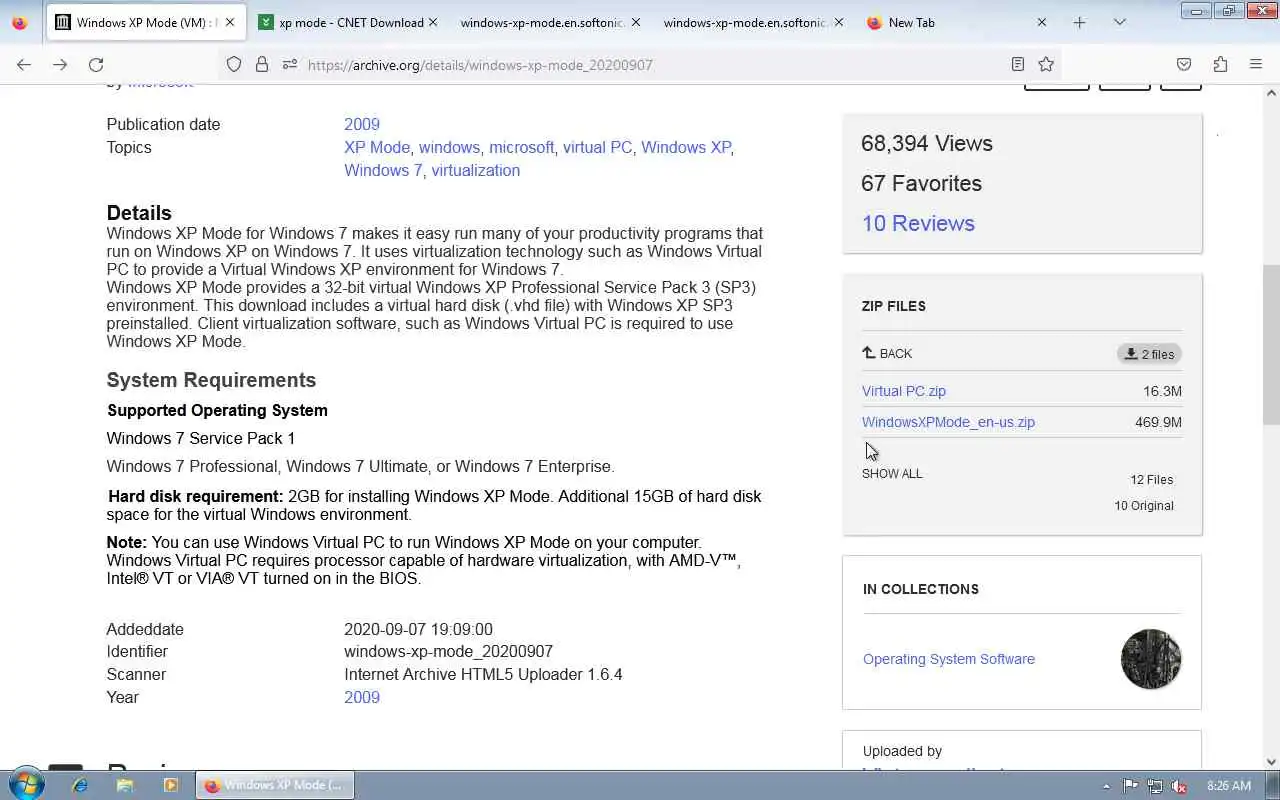The width and height of the screenshot is (1280, 800).
Task: Open the site permissions icon in address bar
Action: pos(289,64)
